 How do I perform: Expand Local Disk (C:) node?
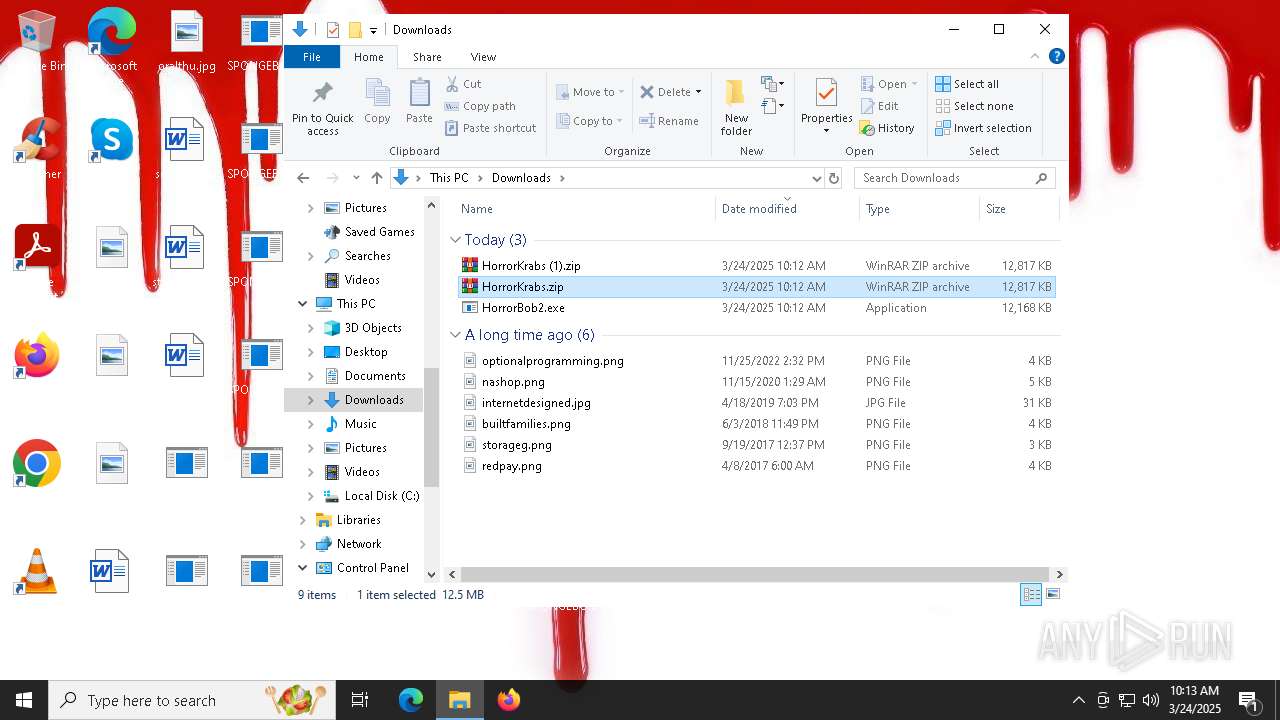coord(311,496)
